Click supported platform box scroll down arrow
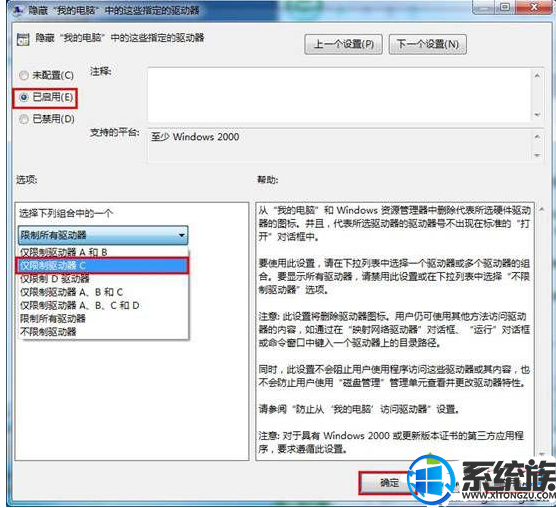 [x=537, y=155]
